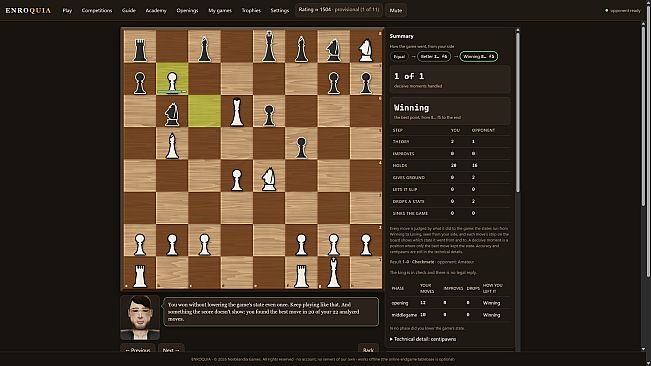Image resolution: width=651 pixels, height=366 pixels.
Task: Toggle the Mute button
Action: pyautogui.click(x=396, y=10)
